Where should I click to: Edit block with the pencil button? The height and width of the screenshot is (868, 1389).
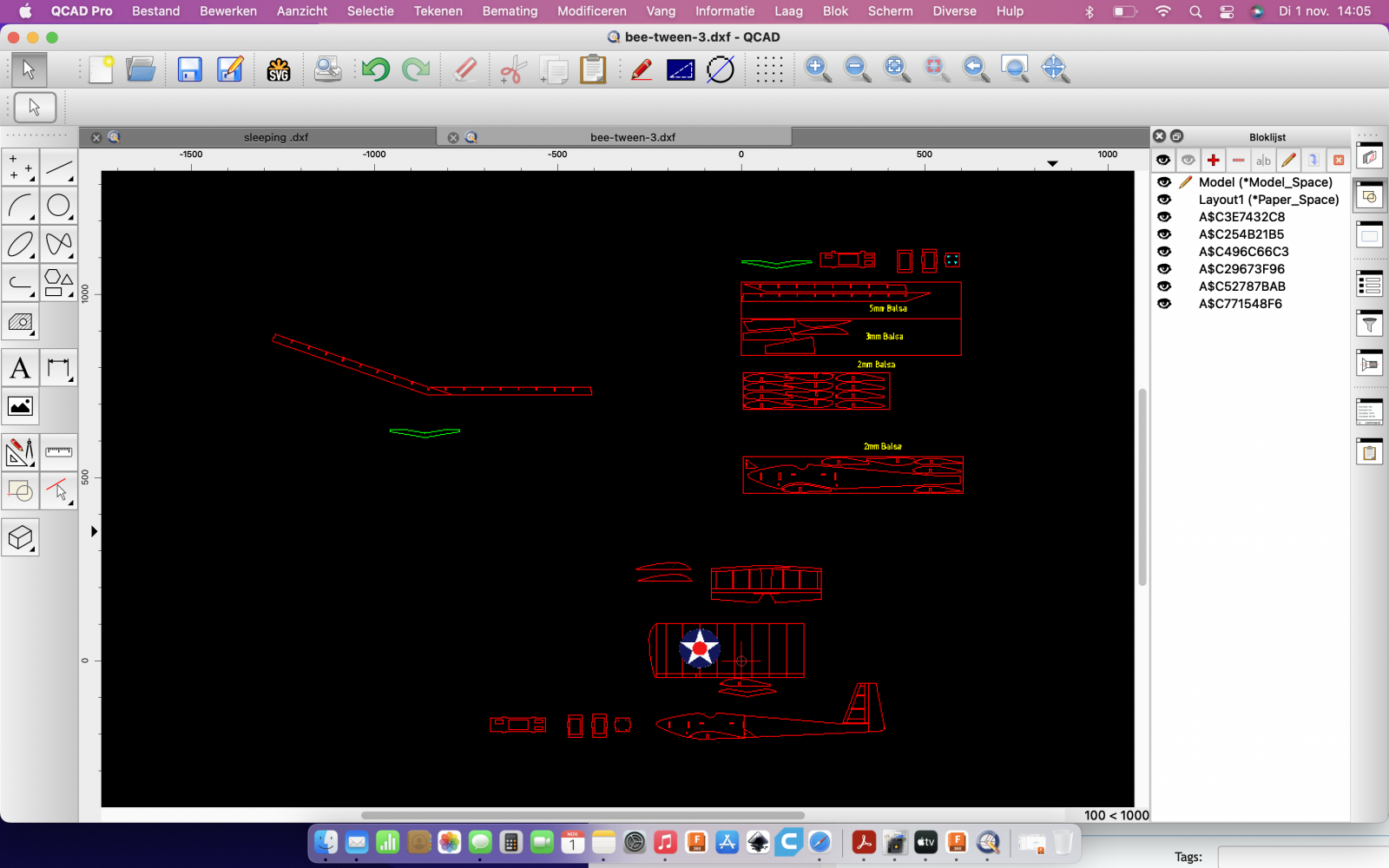tap(1289, 160)
